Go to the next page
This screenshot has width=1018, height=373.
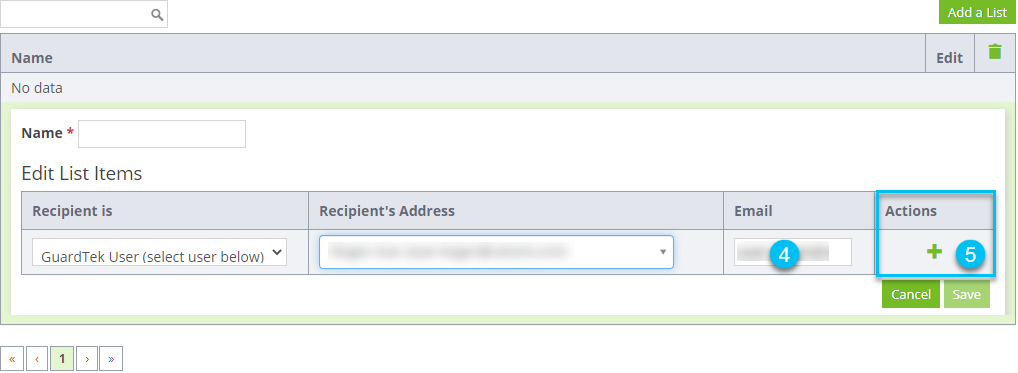86,358
